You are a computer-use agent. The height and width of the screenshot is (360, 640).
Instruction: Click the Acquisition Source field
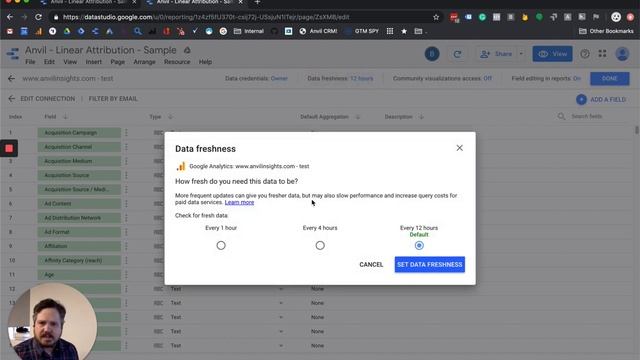click(79, 175)
